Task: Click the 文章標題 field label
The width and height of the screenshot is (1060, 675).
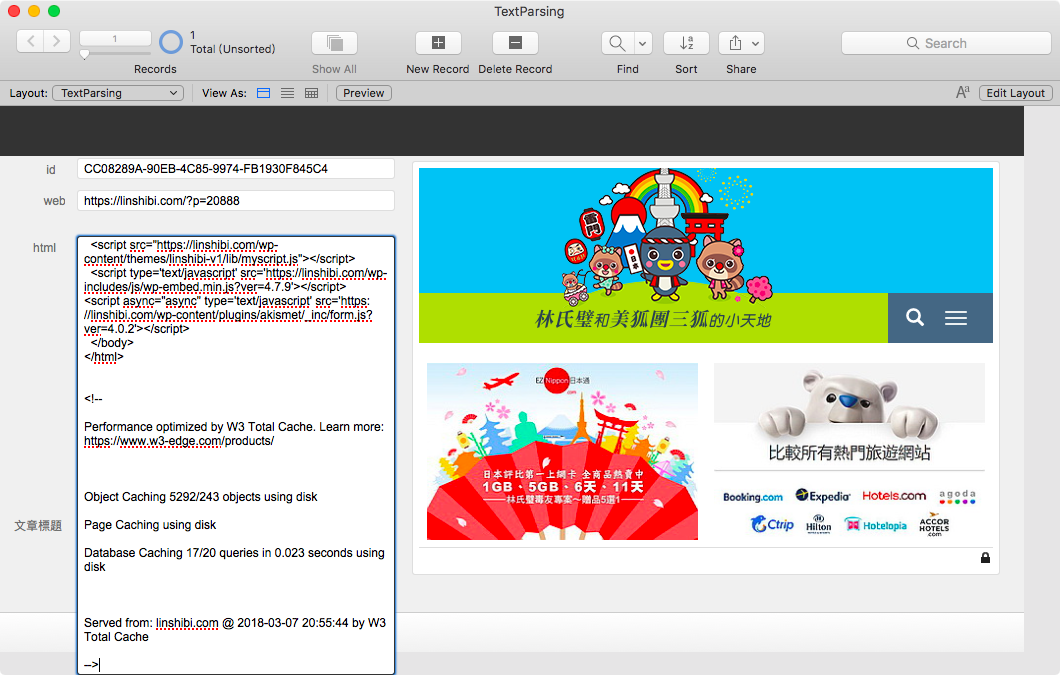Action: click(x=39, y=526)
